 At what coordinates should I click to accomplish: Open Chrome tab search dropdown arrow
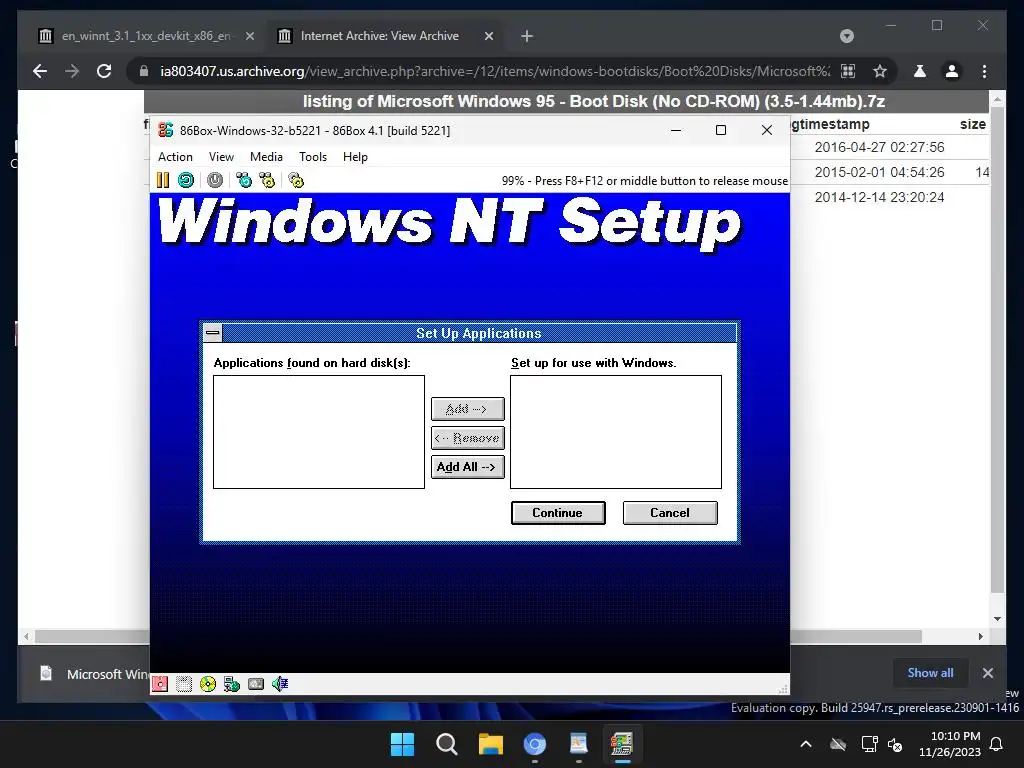point(846,36)
